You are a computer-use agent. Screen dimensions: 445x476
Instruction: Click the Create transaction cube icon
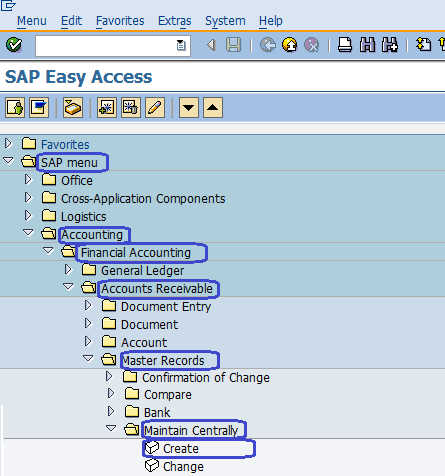[152, 448]
